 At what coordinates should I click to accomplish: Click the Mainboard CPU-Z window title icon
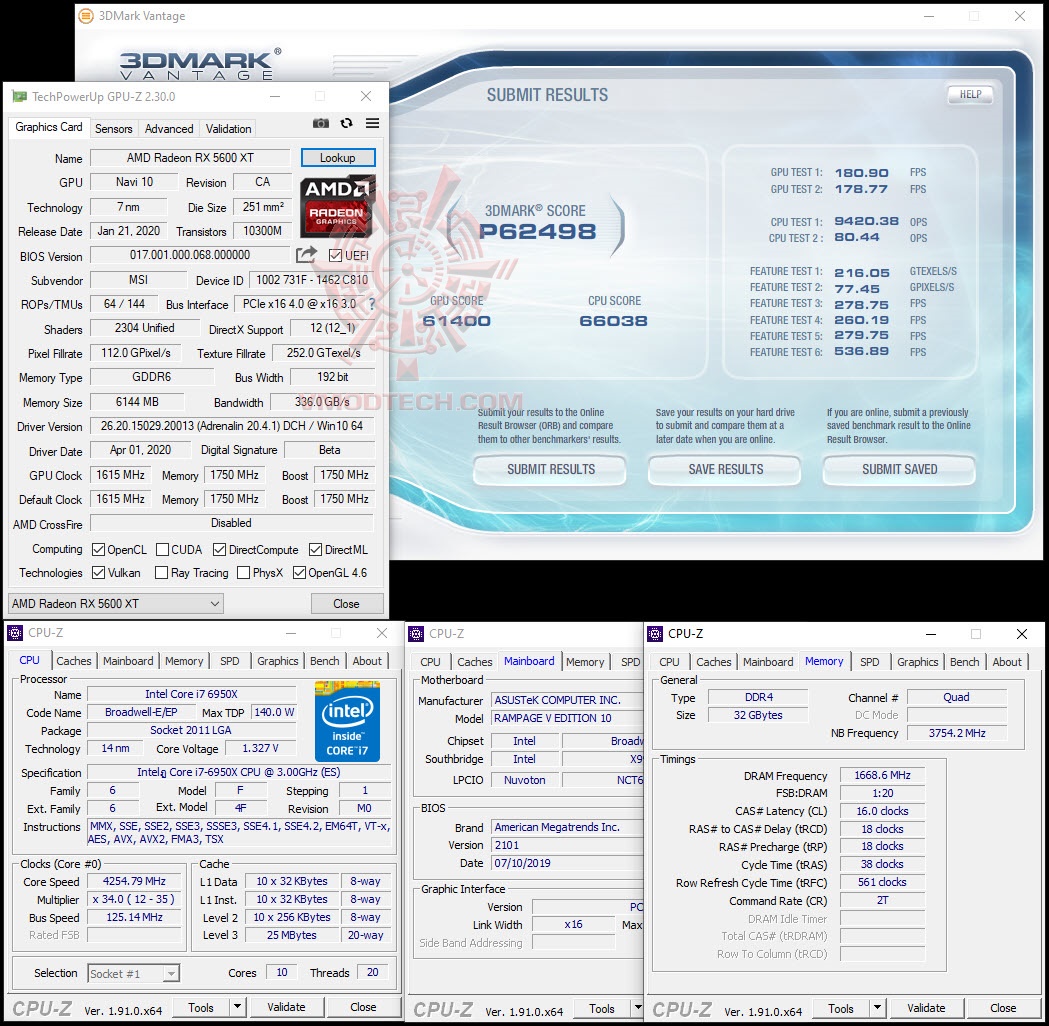click(416, 633)
